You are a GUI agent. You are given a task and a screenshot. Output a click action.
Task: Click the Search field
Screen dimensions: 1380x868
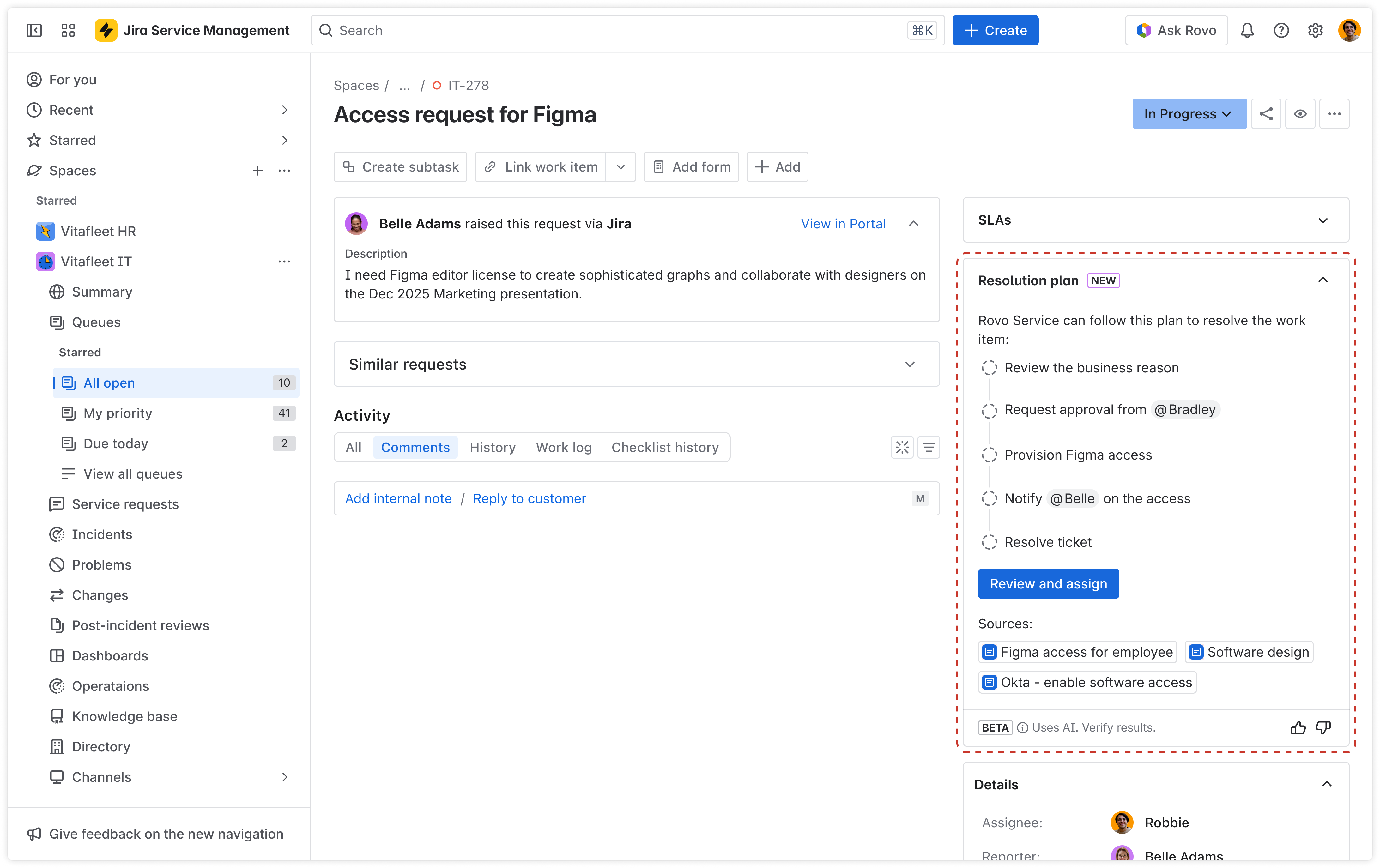coord(627,30)
